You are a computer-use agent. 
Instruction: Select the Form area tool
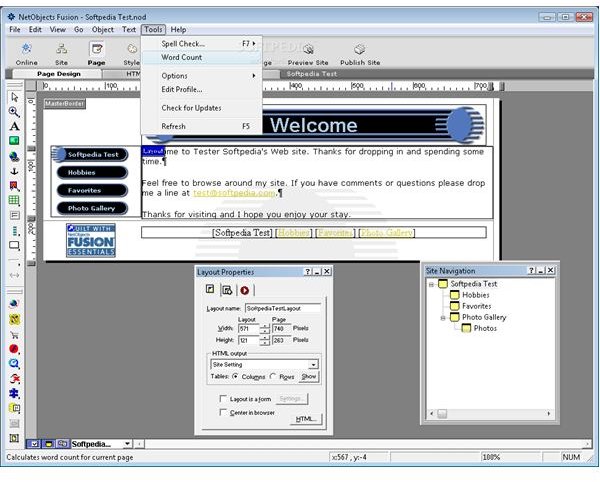tap(14, 215)
